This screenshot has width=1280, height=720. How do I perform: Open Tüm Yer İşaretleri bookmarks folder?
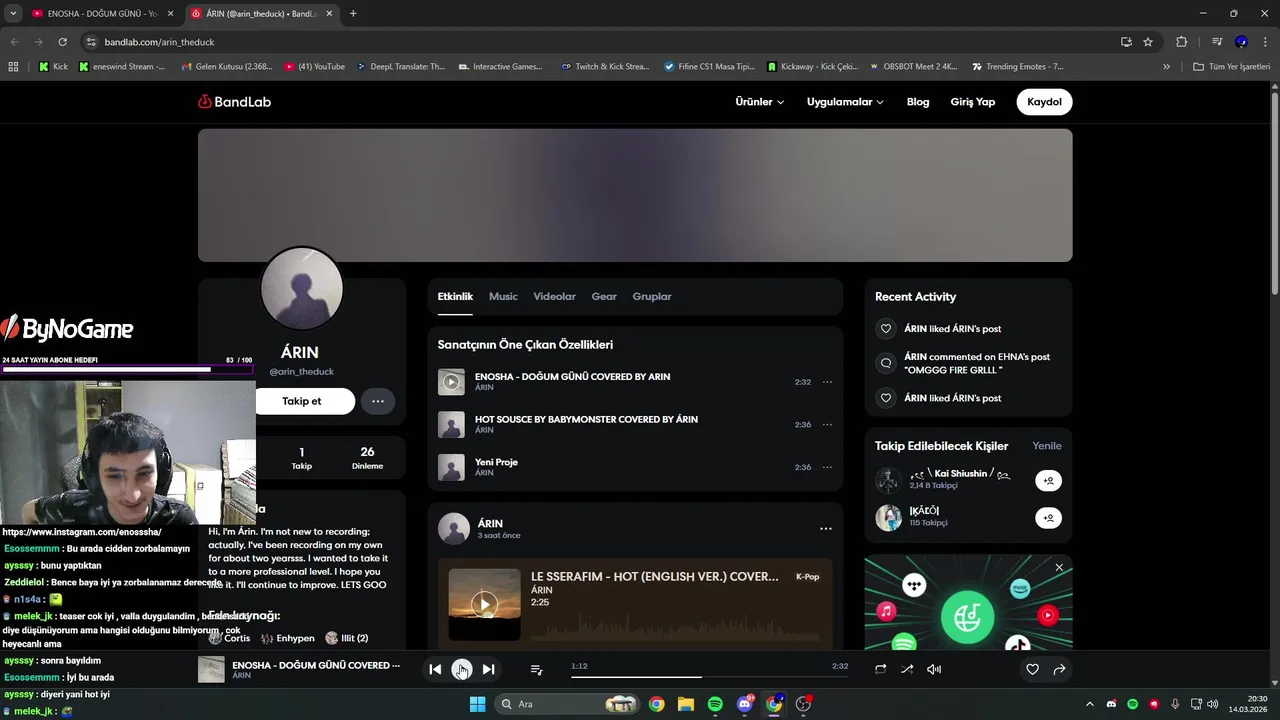click(x=1231, y=67)
